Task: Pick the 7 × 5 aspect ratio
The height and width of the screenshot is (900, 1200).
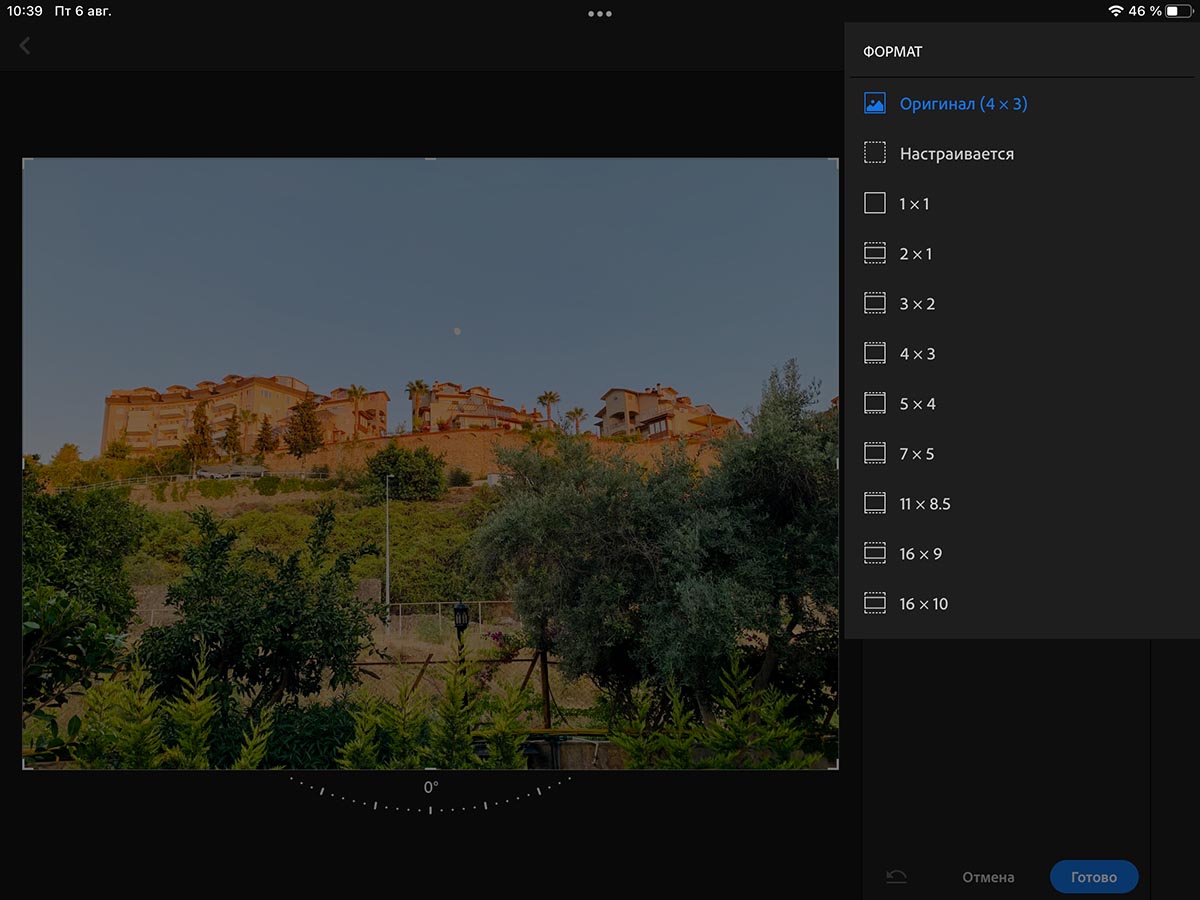Action: (x=917, y=454)
